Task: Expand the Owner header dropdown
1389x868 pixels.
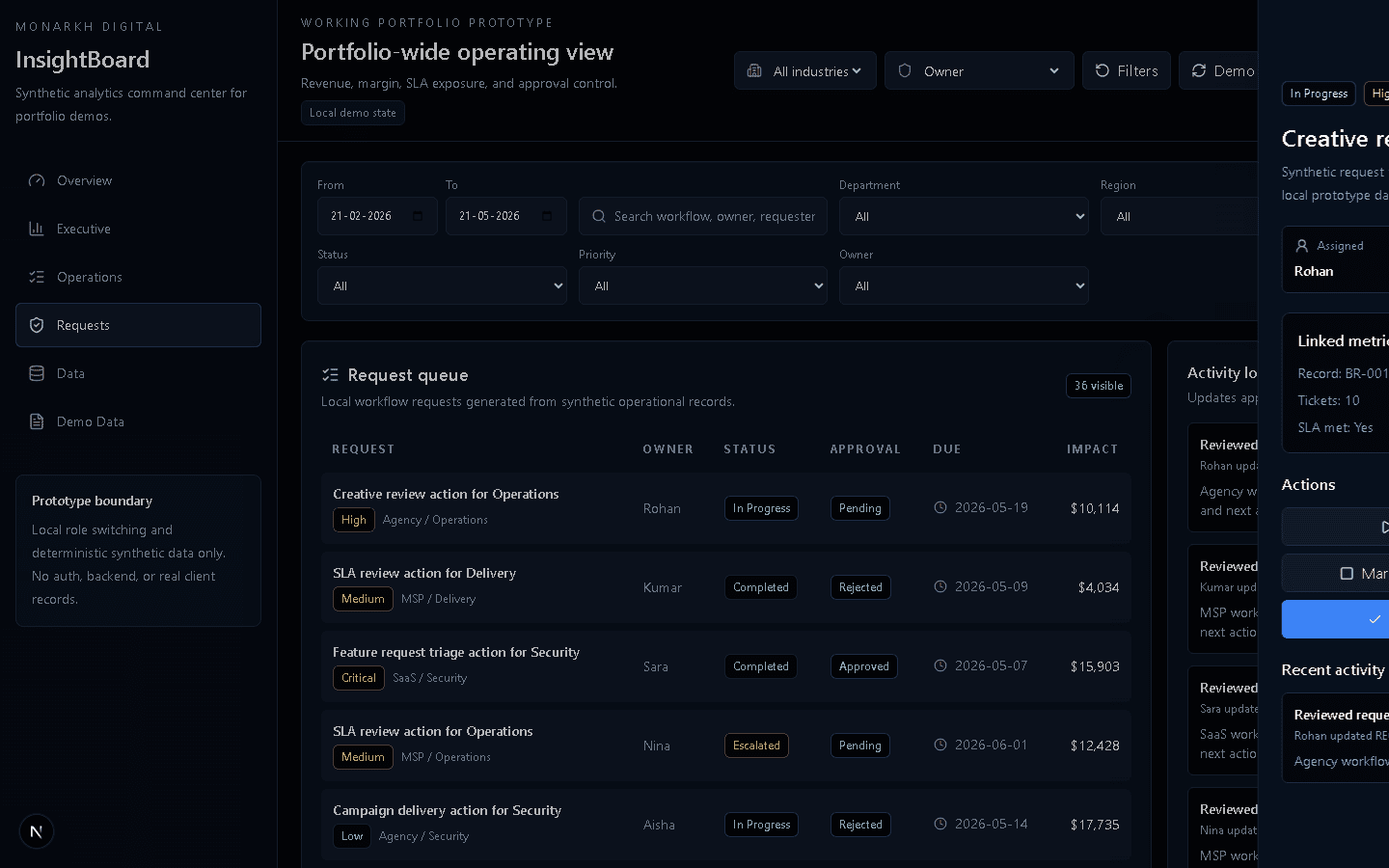Action: [x=979, y=70]
